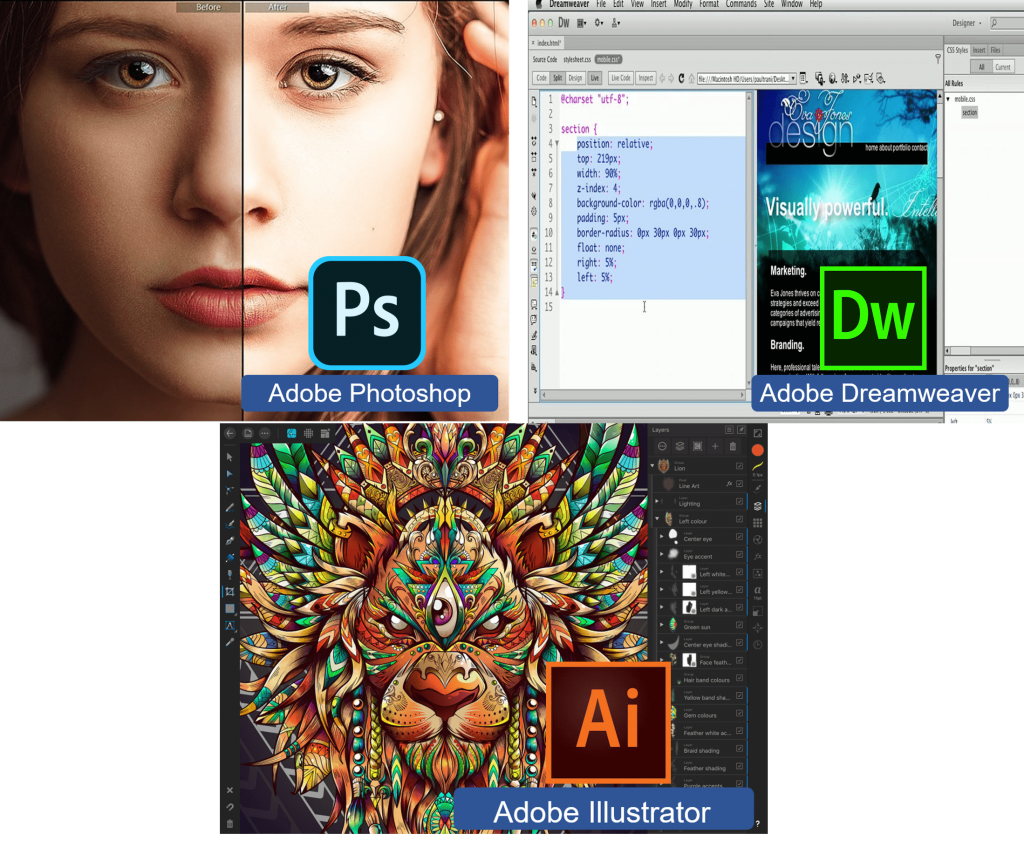Open the three-dots menu in the top toolbar
The height and width of the screenshot is (847, 1024).
264,433
